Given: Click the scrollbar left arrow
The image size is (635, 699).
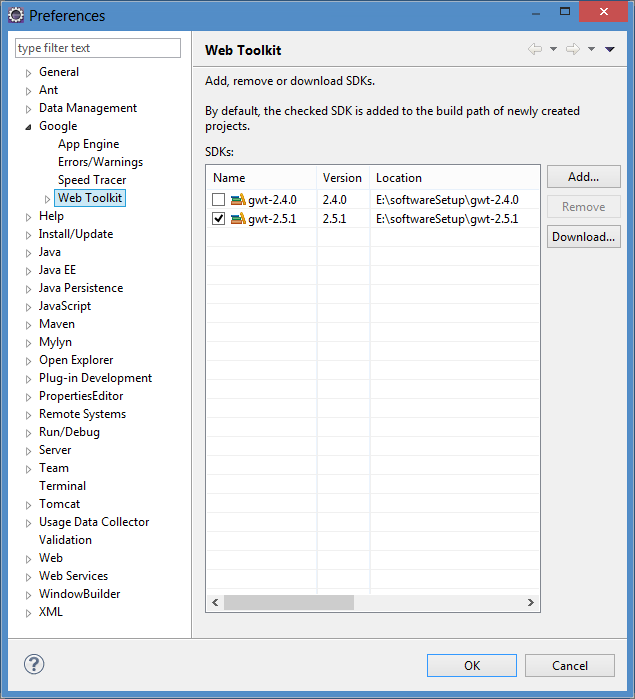Looking at the screenshot, I should click(x=215, y=602).
